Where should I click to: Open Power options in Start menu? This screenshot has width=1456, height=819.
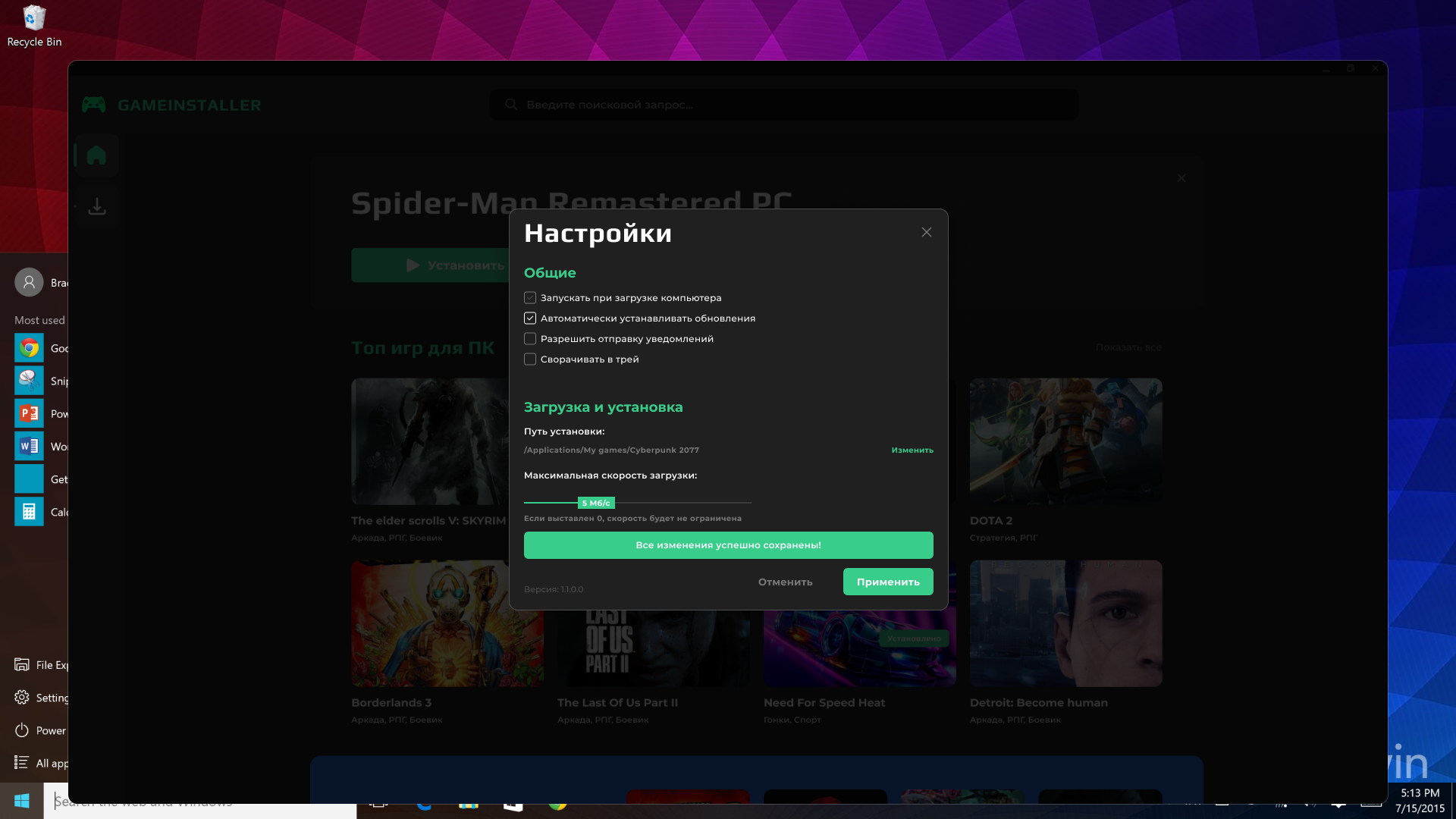[x=41, y=730]
